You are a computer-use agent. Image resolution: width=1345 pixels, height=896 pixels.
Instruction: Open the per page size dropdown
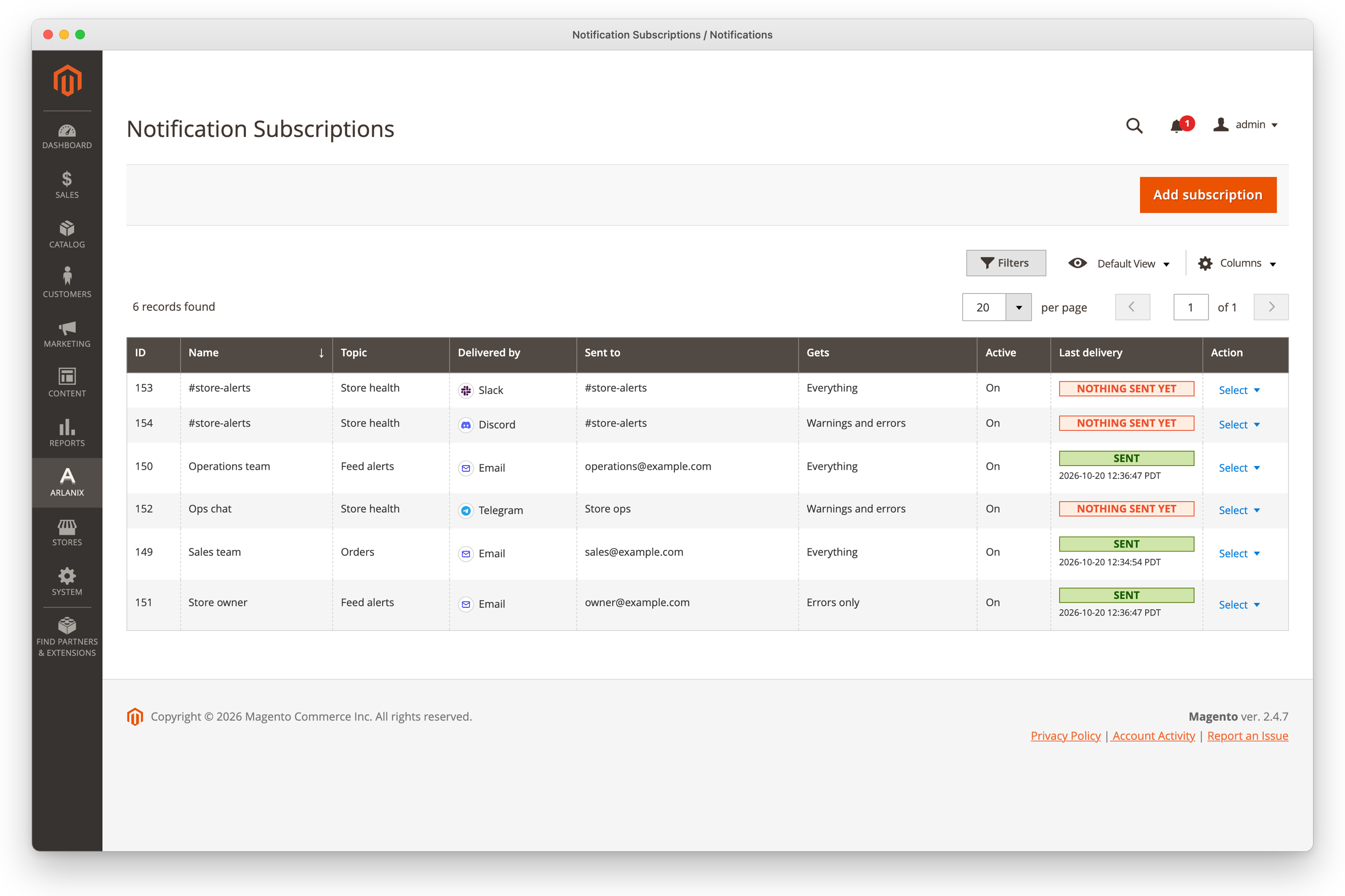pyautogui.click(x=1019, y=307)
